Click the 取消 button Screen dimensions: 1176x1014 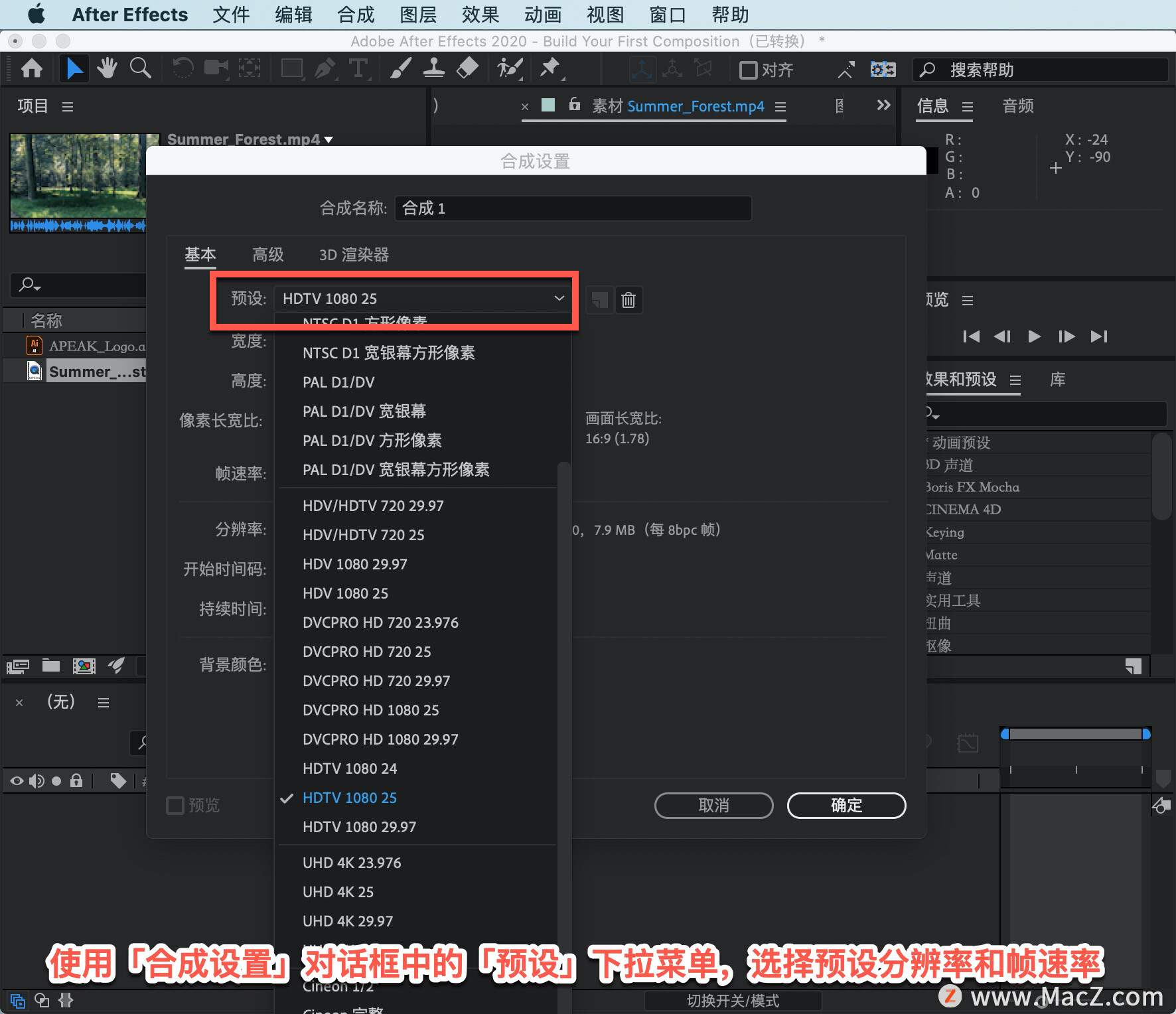point(713,806)
